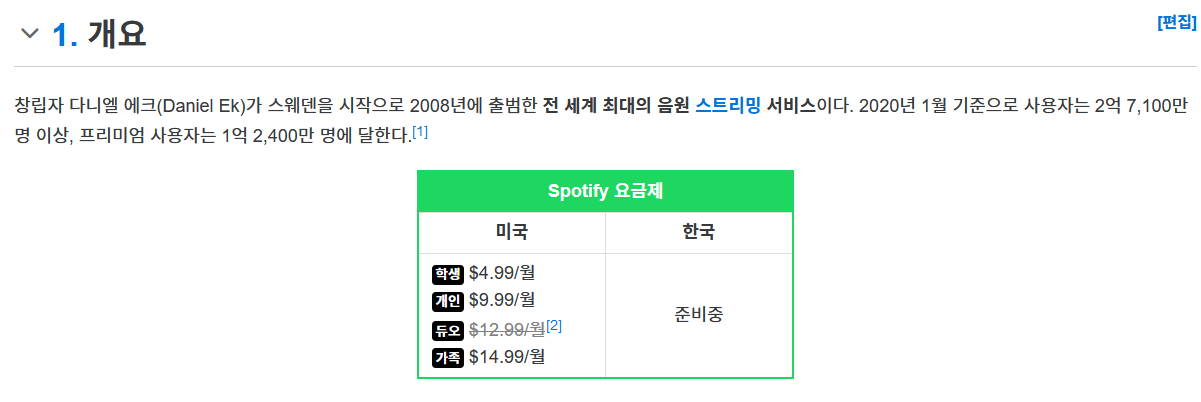Screen dimensions: 1201x402
Task: Click the green Spotify 요금제 table header
Action: click(x=605, y=191)
